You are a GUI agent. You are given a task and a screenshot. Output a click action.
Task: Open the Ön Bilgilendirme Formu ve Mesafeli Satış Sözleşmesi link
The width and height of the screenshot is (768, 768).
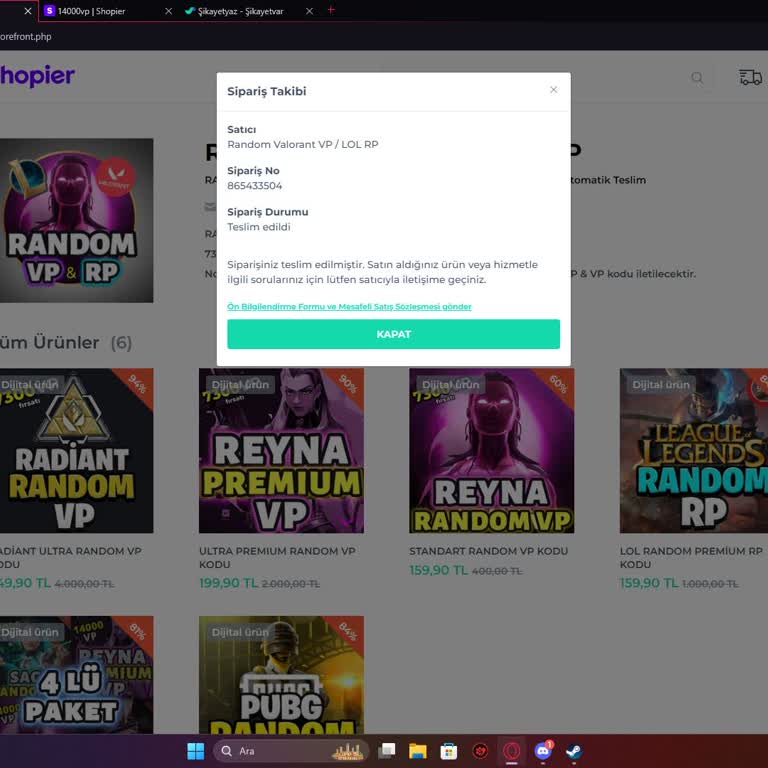[349, 306]
